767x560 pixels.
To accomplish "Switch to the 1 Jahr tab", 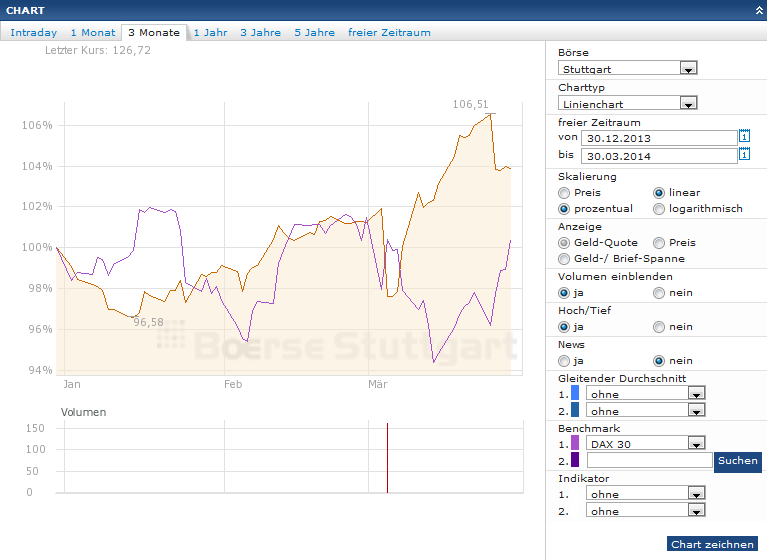I will (210, 32).
